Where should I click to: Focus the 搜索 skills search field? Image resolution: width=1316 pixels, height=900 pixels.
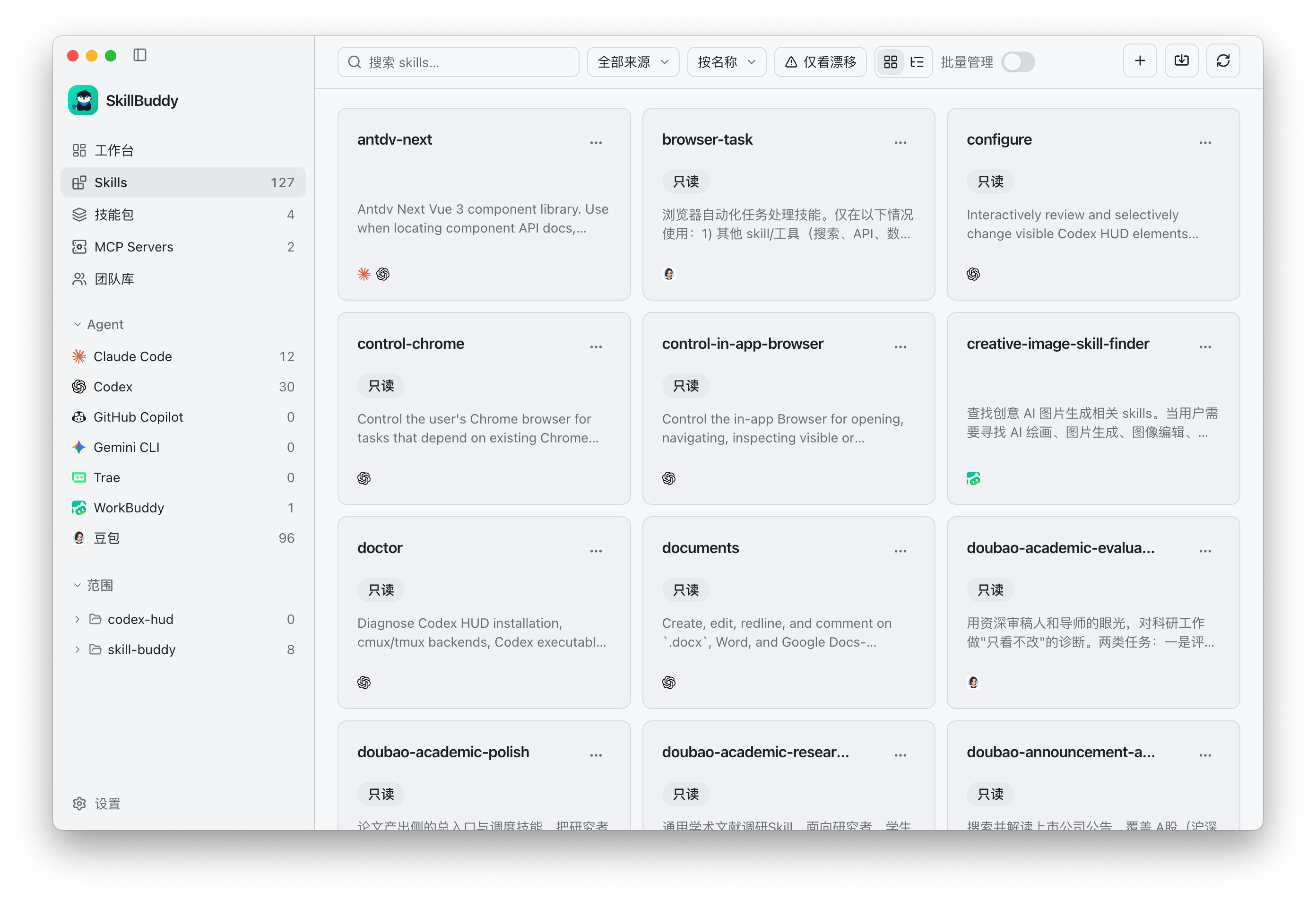pos(458,62)
